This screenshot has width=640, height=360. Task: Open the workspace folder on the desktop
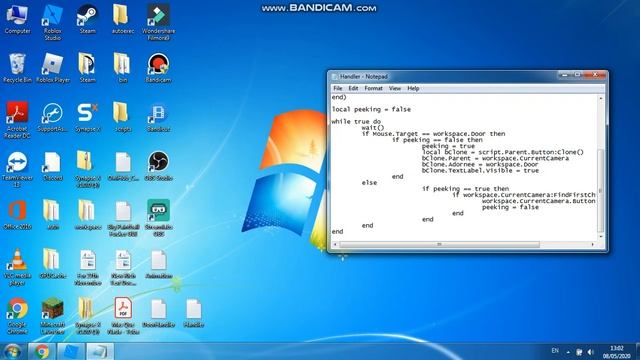pos(87,215)
